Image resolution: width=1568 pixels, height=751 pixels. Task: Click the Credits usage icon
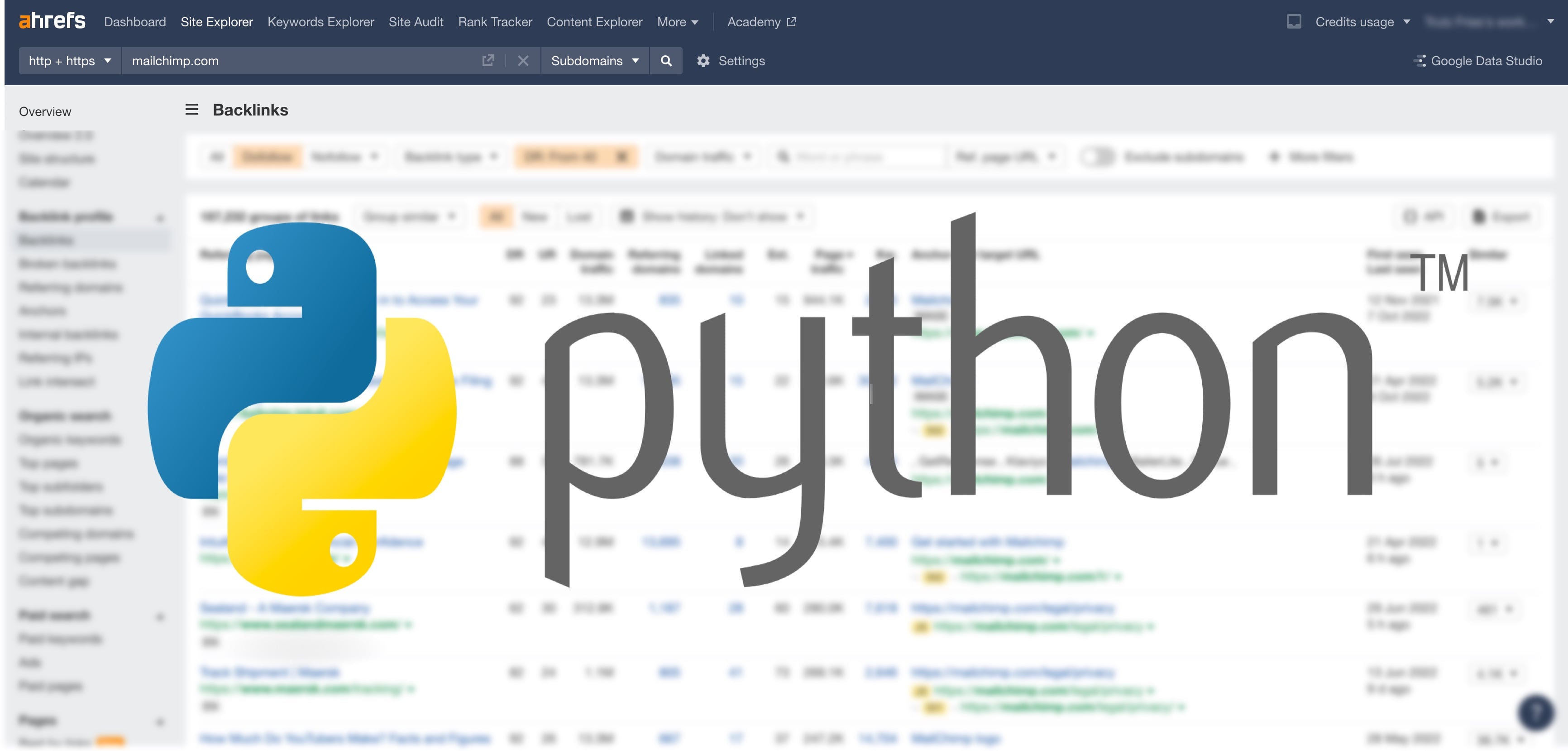pyautogui.click(x=1294, y=21)
